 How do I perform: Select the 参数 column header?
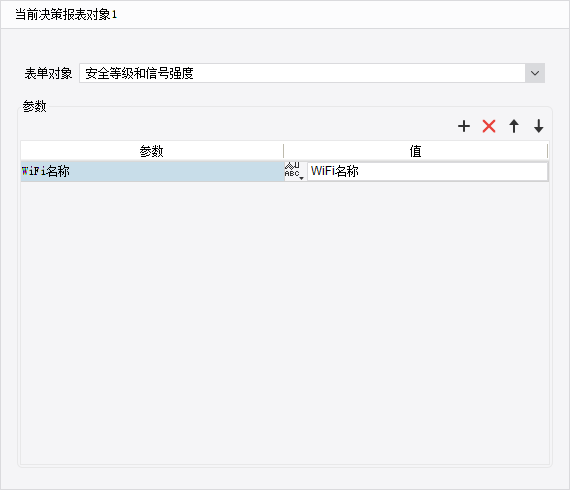point(152,151)
